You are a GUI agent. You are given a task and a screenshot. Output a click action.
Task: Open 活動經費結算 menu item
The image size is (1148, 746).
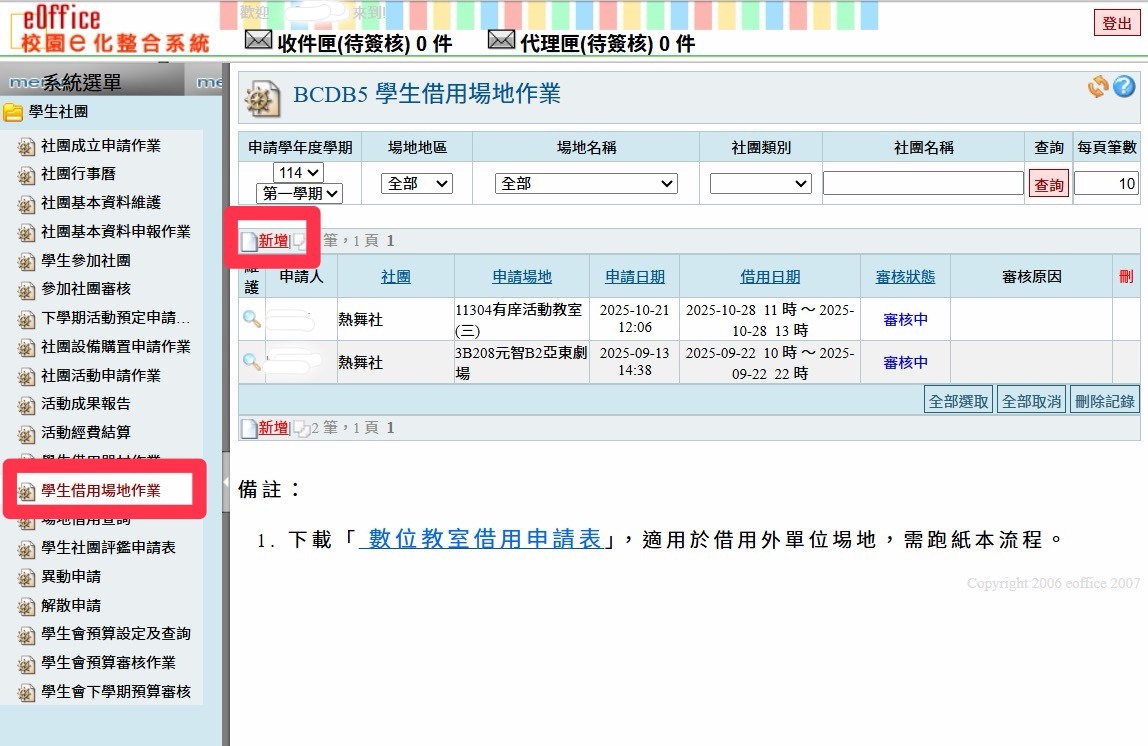point(86,433)
